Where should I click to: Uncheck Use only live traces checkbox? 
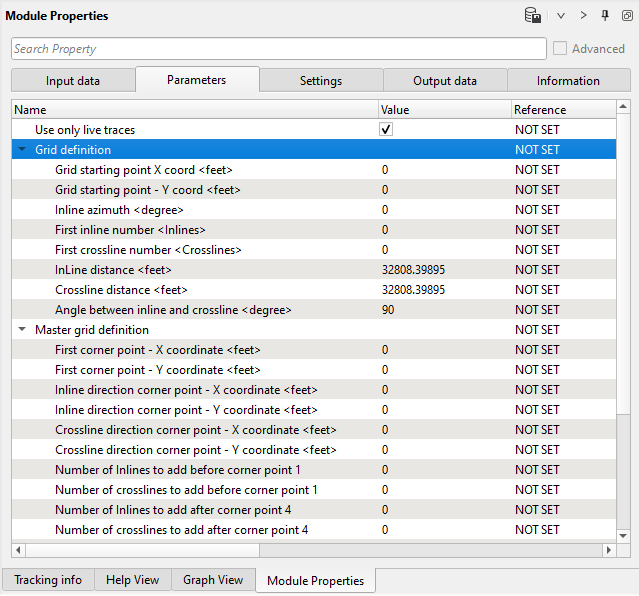pos(386,130)
